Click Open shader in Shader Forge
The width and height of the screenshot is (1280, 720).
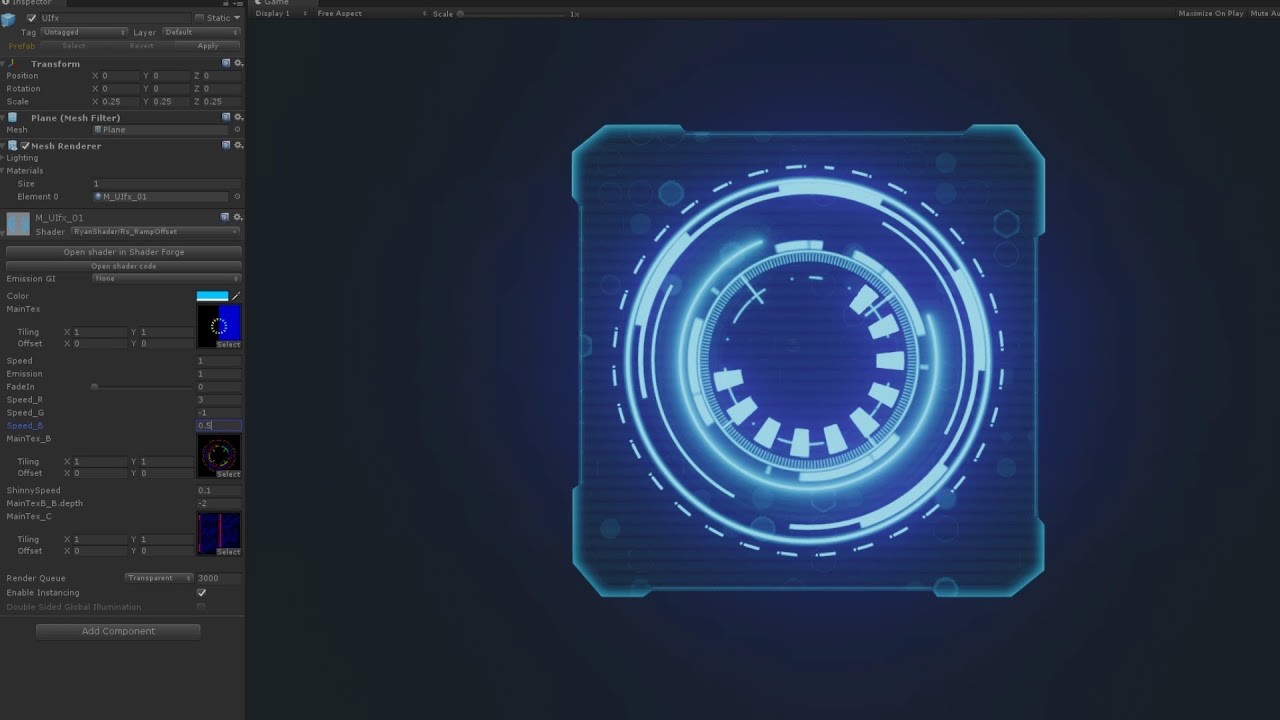tap(123, 252)
